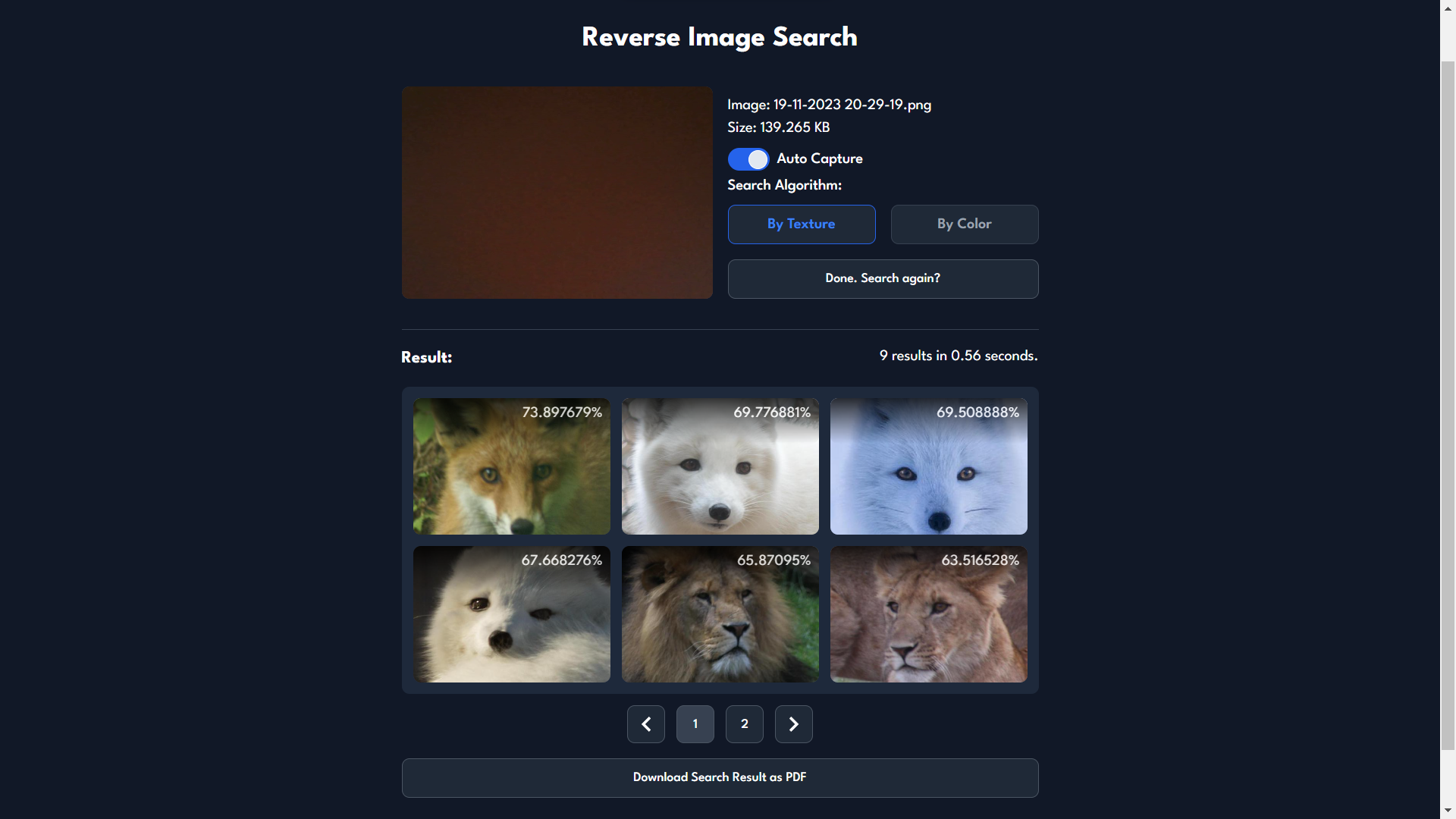1456x819 pixels.
Task: Download Search Result as PDF
Action: [x=720, y=777]
